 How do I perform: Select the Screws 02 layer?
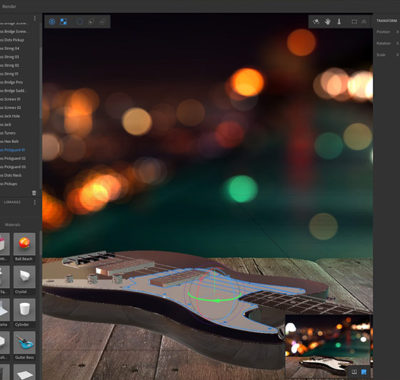tap(11, 108)
